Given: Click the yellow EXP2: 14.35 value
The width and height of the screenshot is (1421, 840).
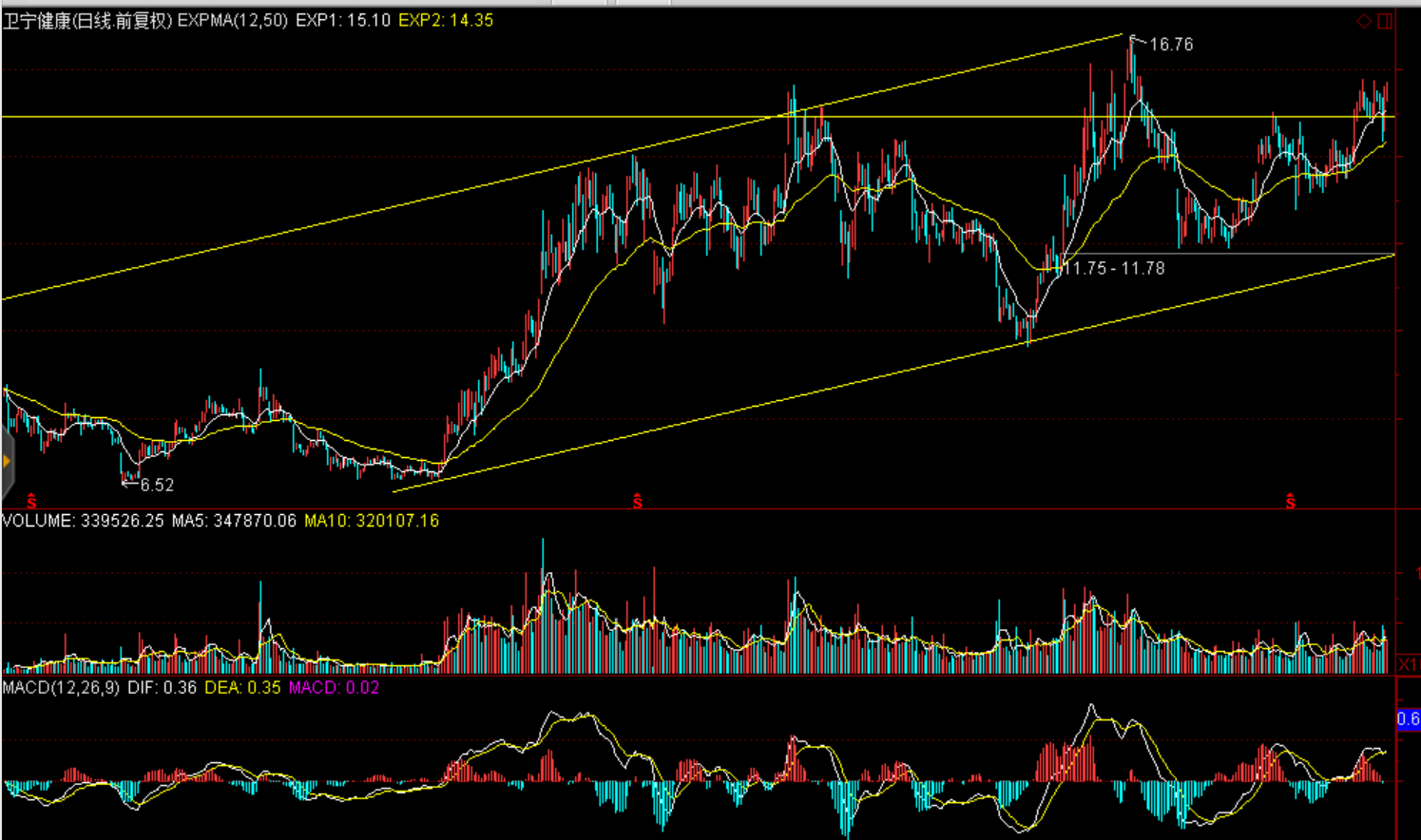Looking at the screenshot, I should click(x=446, y=21).
